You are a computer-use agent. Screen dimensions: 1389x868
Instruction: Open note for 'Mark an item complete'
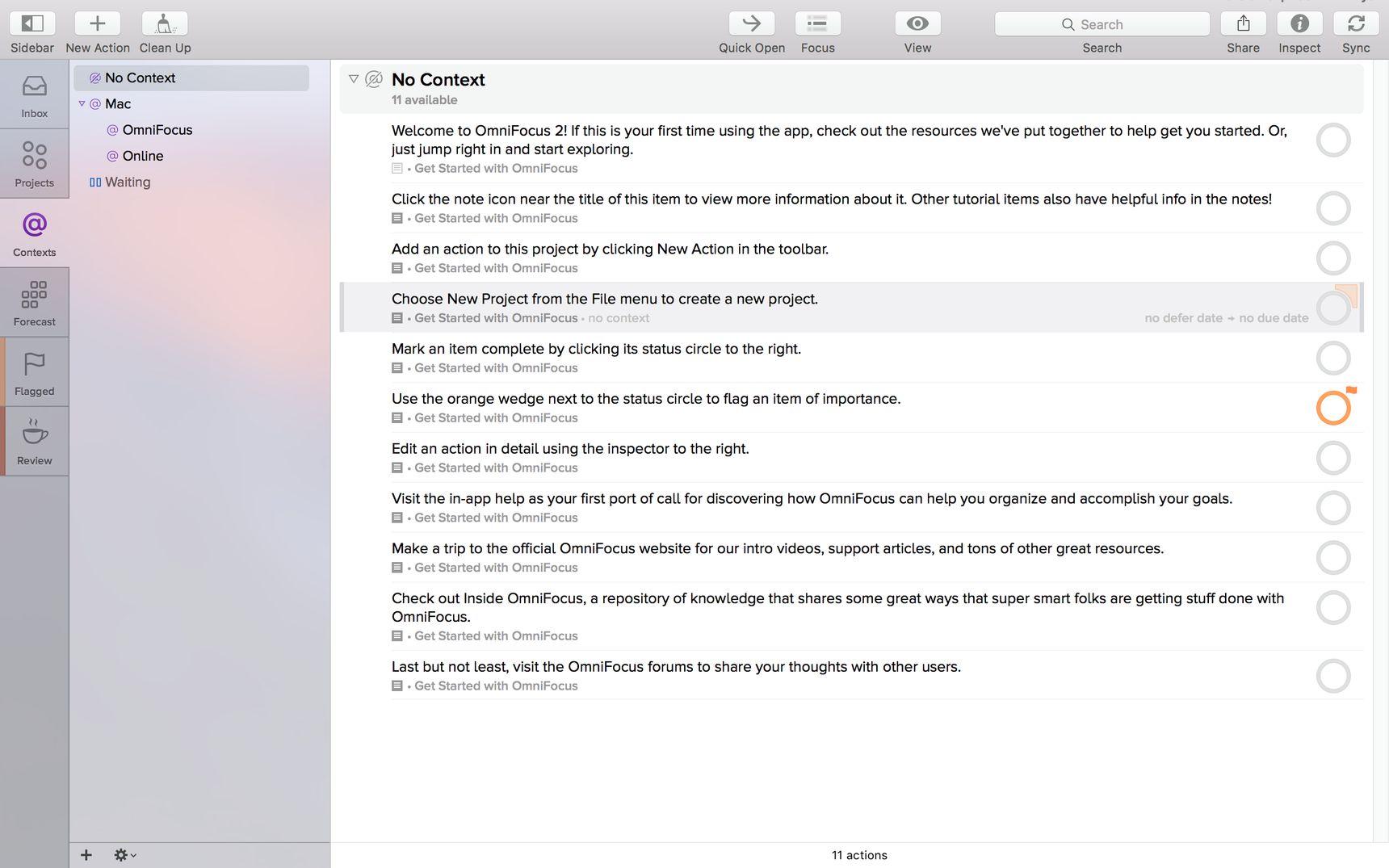[397, 368]
